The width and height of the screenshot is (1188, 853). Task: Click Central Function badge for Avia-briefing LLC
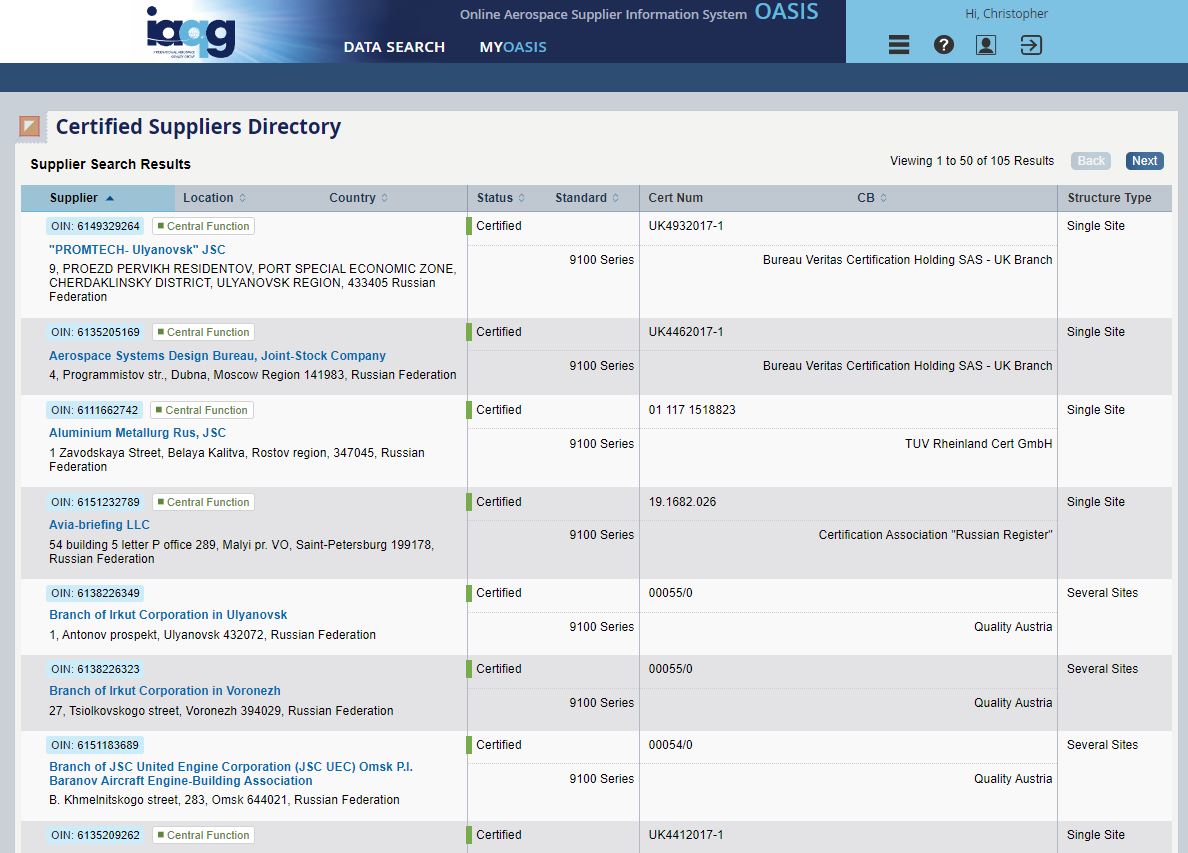[203, 502]
